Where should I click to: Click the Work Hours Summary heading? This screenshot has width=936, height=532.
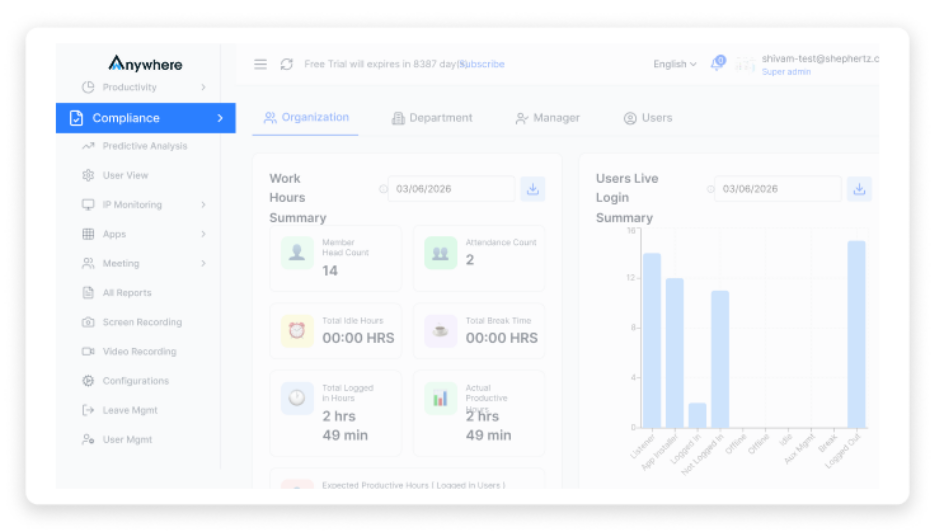click(x=298, y=198)
